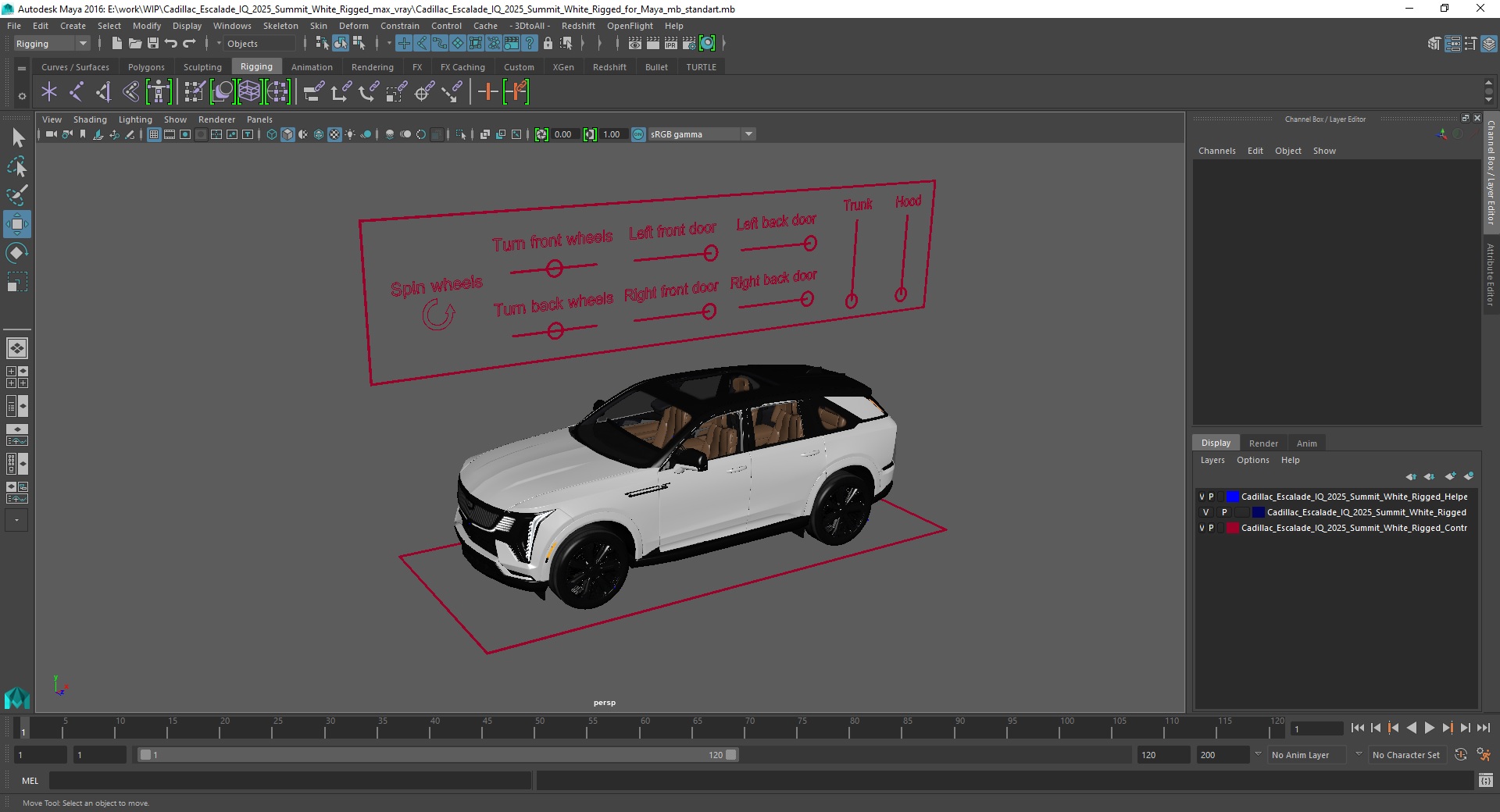Open Channels menu in Channel Box
This screenshot has width=1500, height=812.
[1216, 151]
